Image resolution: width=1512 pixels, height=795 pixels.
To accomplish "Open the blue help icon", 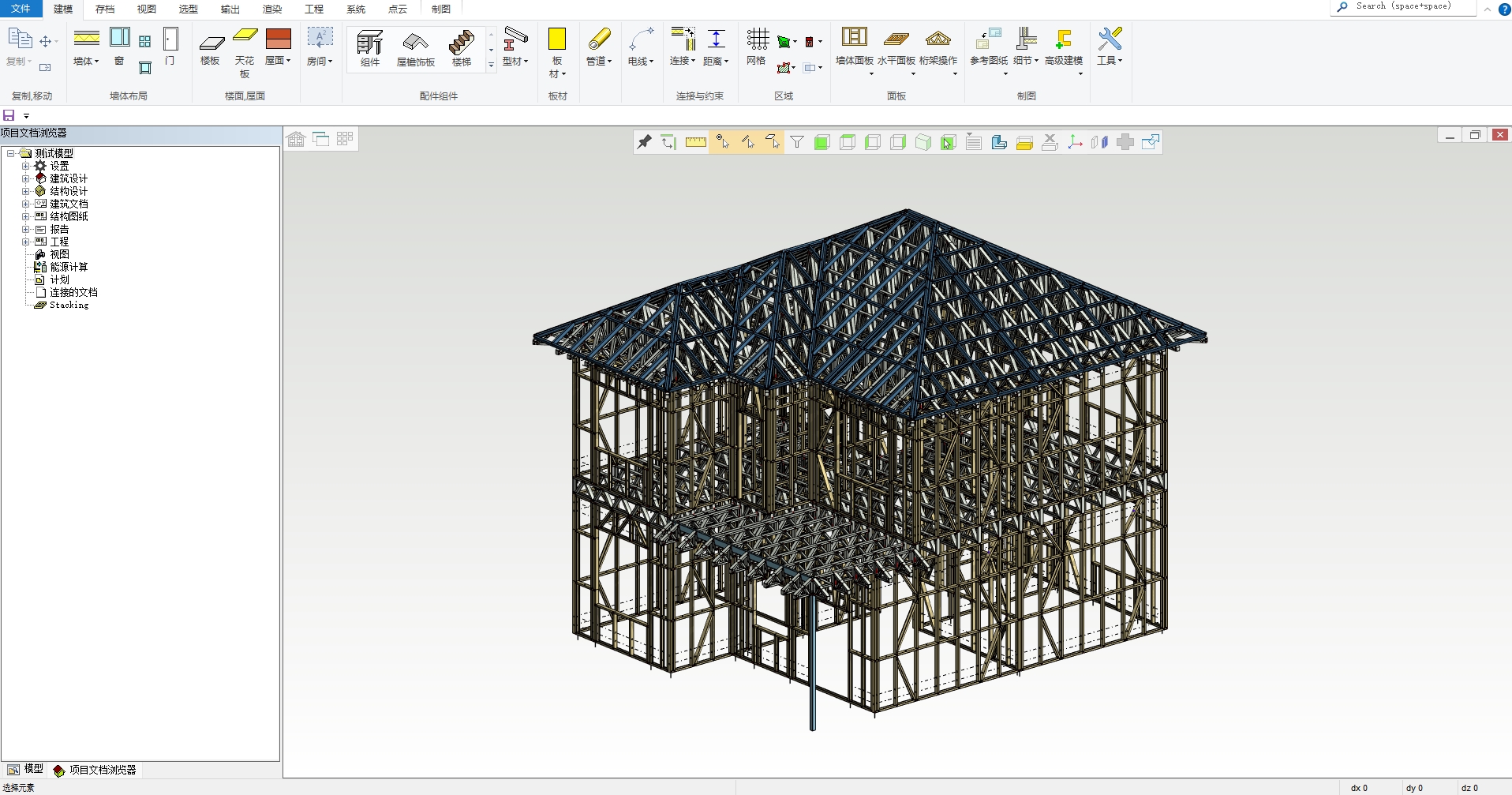I will [x=1504, y=9].
